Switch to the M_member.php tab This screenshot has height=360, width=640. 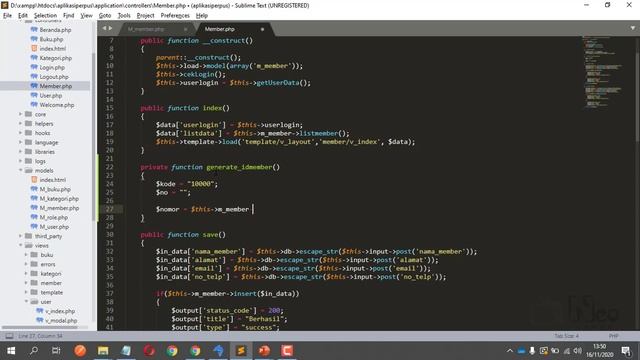tap(146, 29)
